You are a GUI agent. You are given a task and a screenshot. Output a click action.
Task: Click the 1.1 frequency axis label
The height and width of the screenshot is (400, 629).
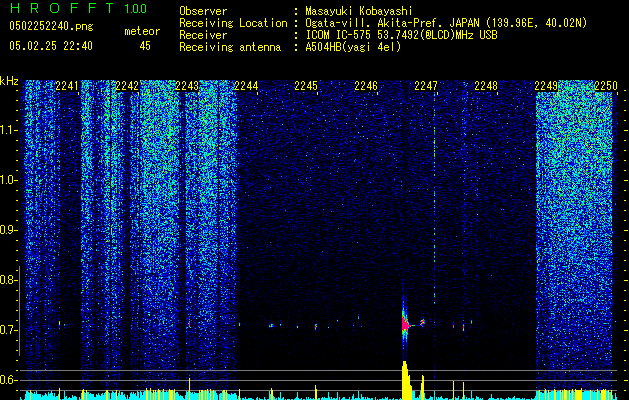click(x=9, y=130)
